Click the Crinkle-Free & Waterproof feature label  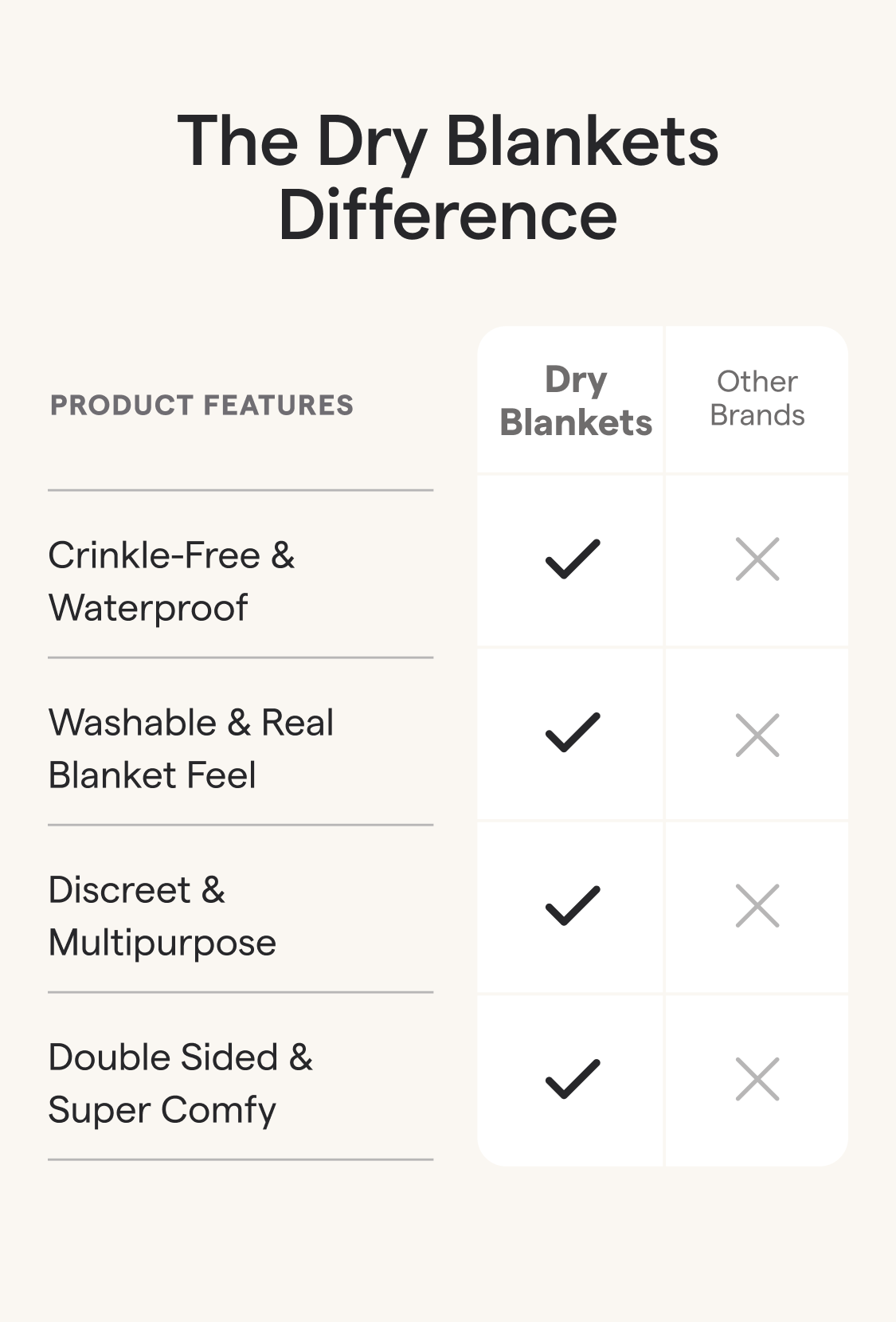pos(171,581)
